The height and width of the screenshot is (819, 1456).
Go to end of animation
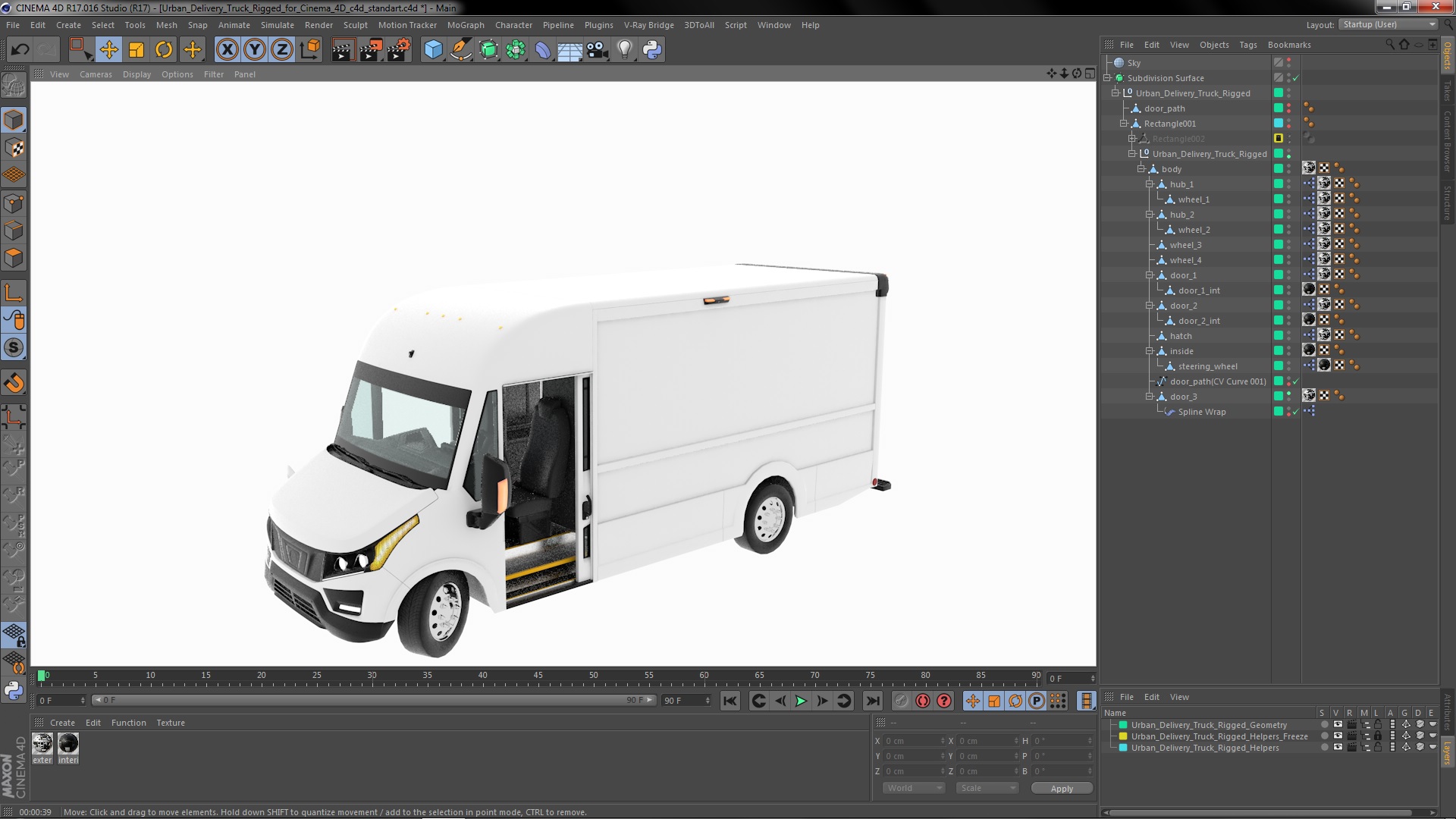click(872, 701)
